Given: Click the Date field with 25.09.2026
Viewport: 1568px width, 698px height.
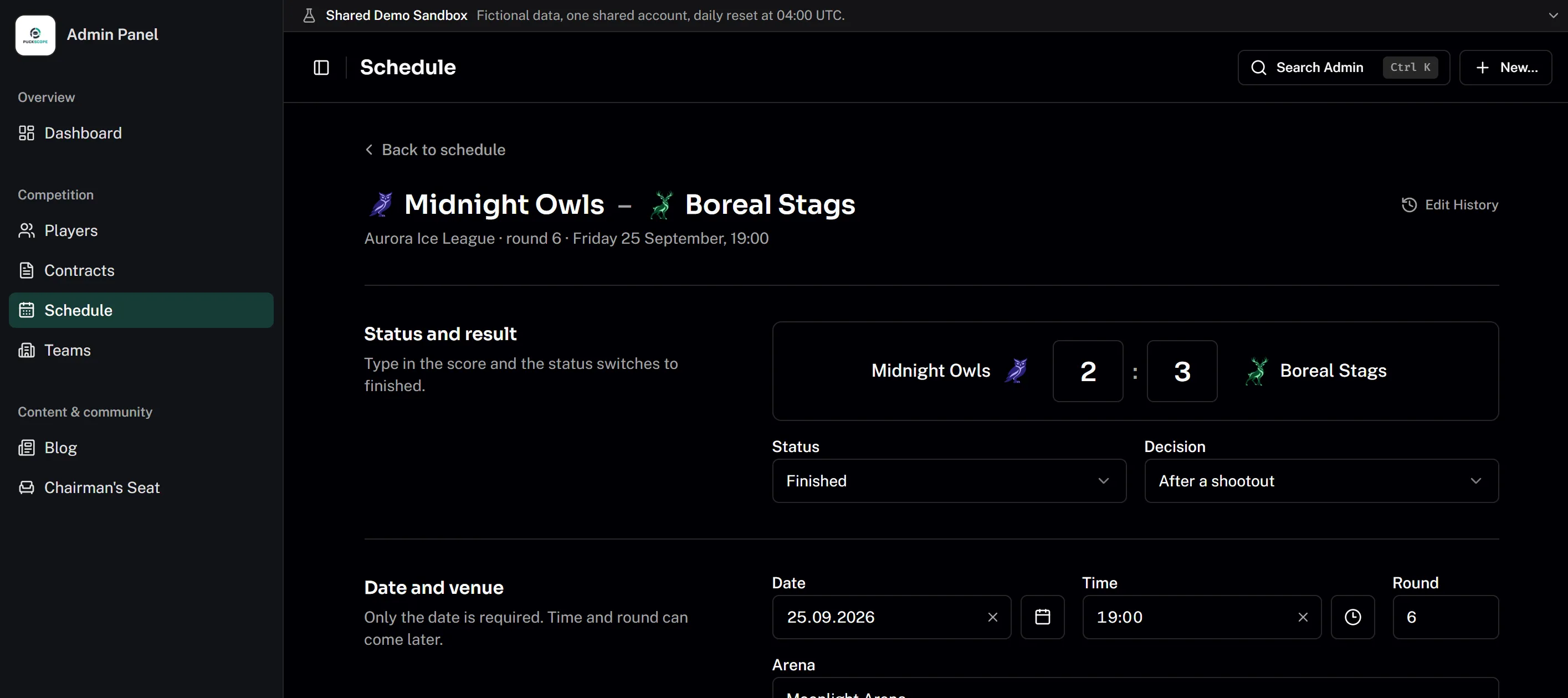Looking at the screenshot, I should 891,617.
